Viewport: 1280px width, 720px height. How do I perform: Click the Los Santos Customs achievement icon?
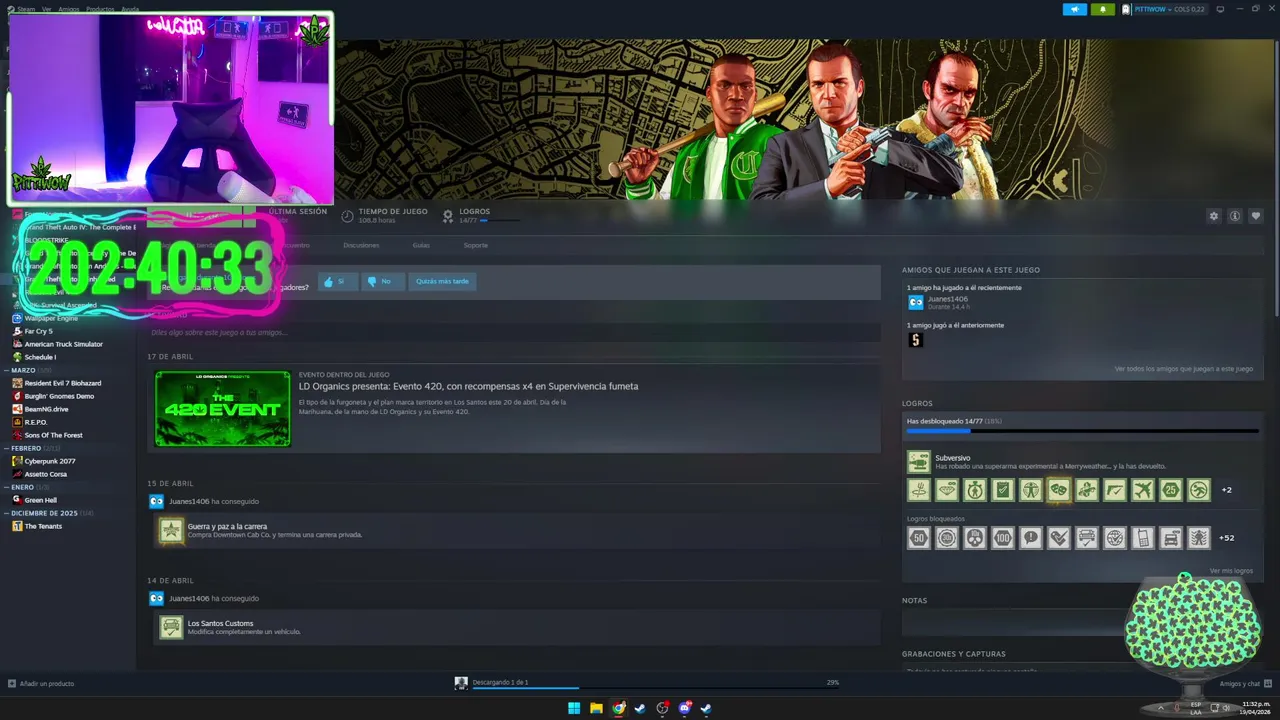(171, 627)
